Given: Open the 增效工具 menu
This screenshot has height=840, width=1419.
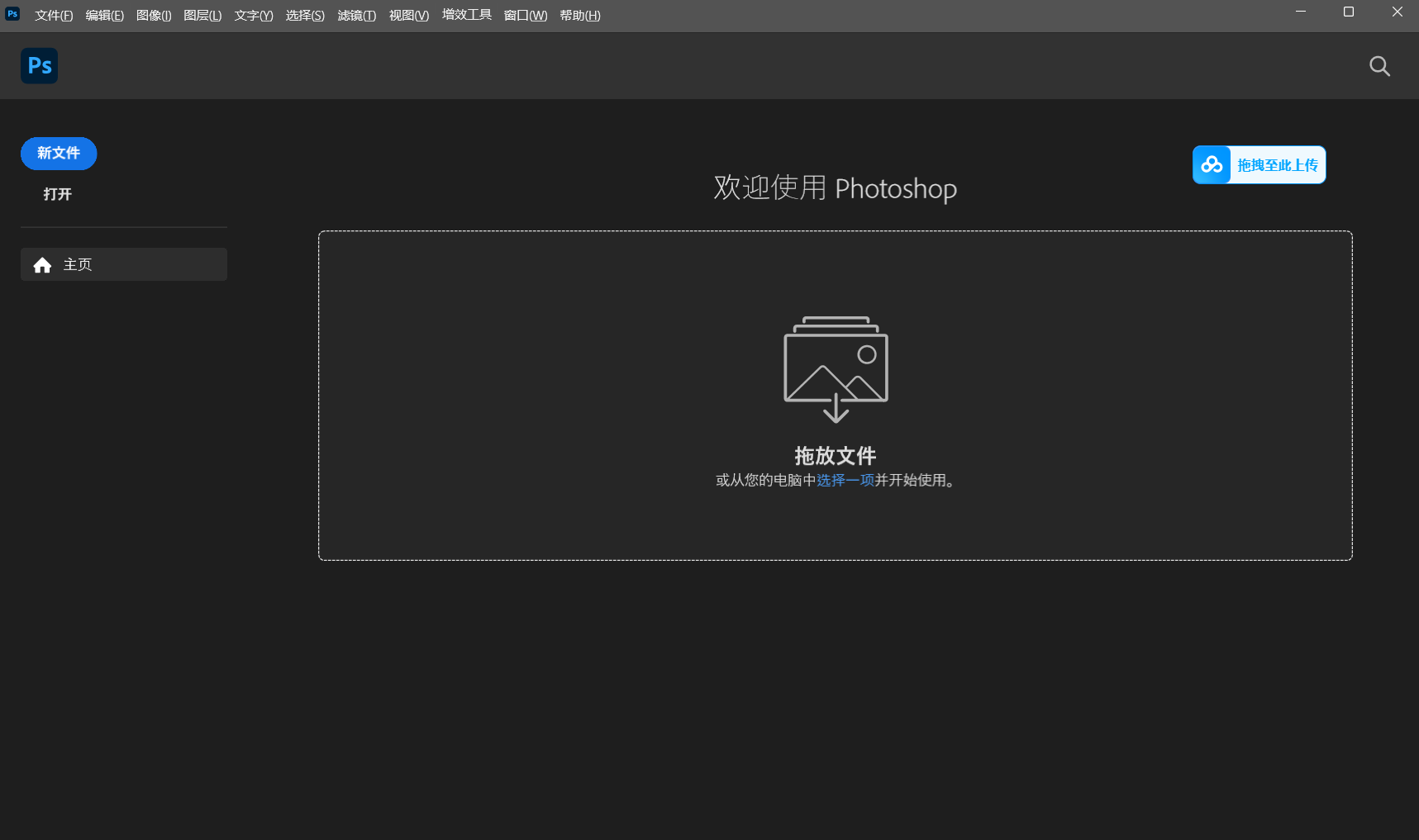Looking at the screenshot, I should (467, 15).
